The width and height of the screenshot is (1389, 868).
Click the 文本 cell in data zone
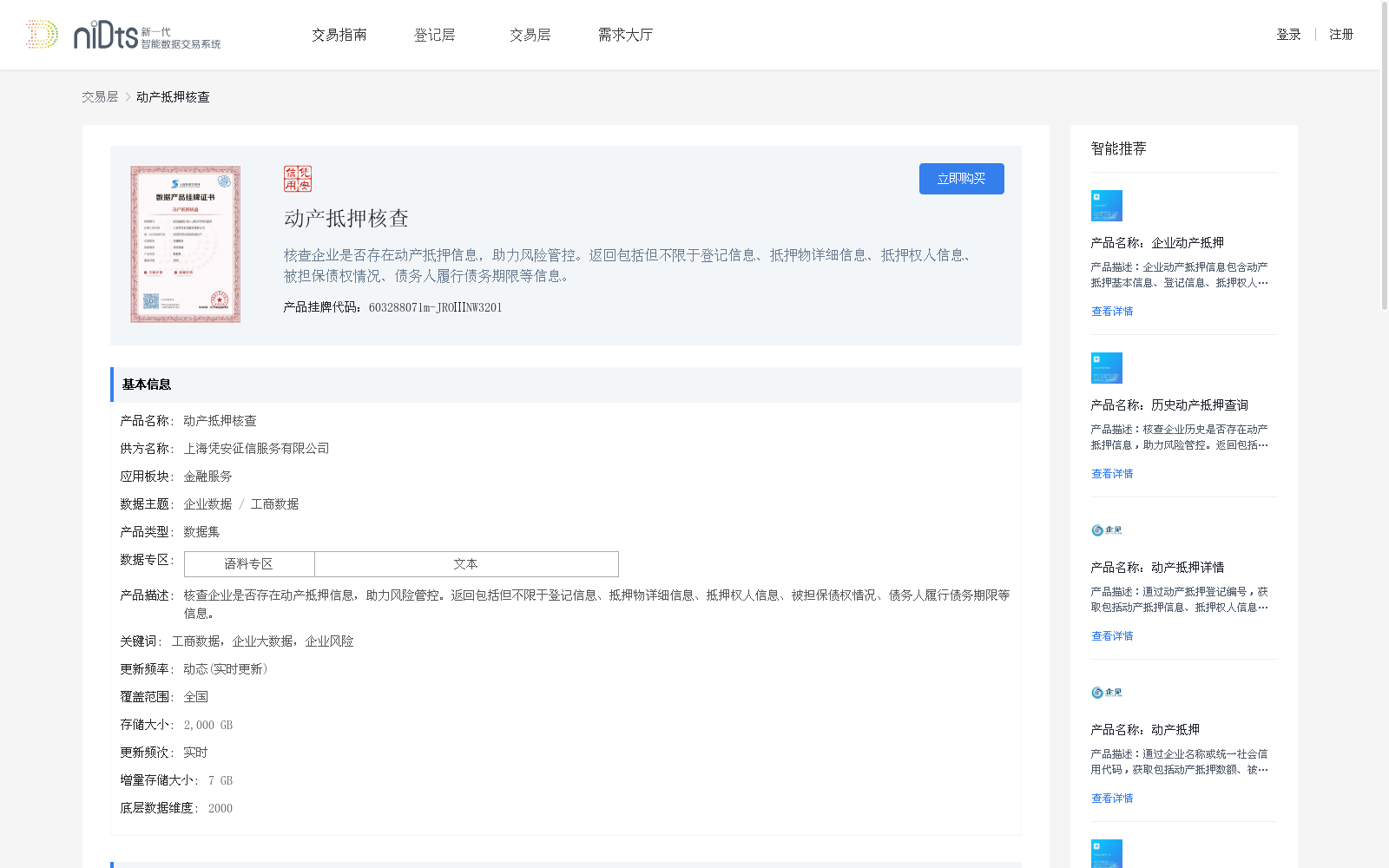[466, 564]
